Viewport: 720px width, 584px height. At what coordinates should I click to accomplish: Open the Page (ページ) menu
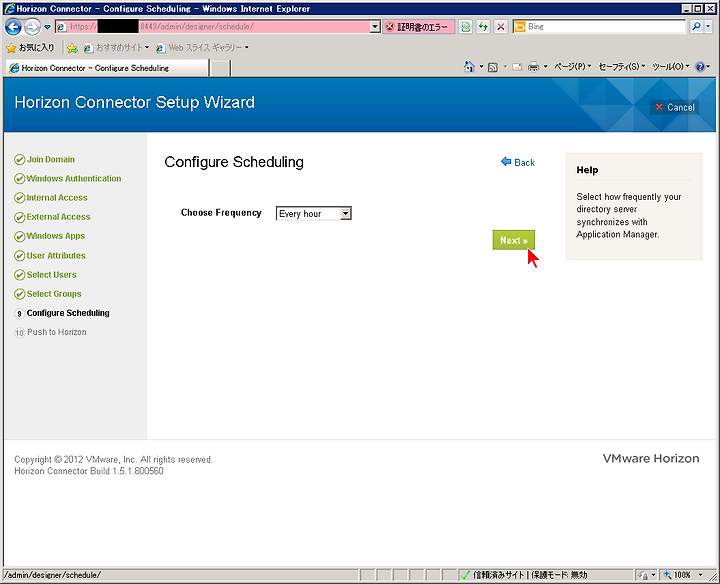[572, 67]
